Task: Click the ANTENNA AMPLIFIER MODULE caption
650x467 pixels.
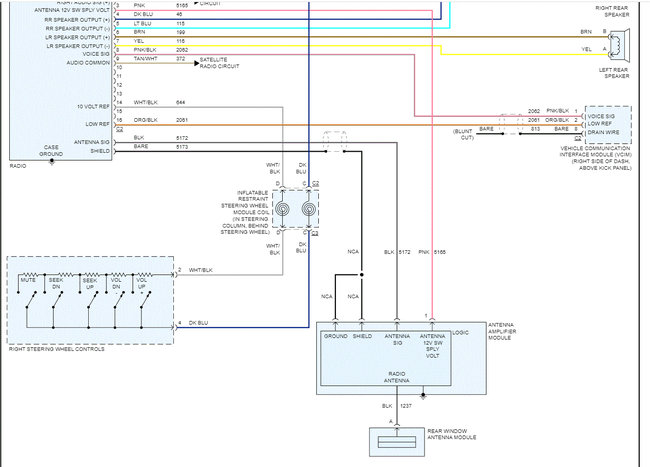Action: click(502, 331)
